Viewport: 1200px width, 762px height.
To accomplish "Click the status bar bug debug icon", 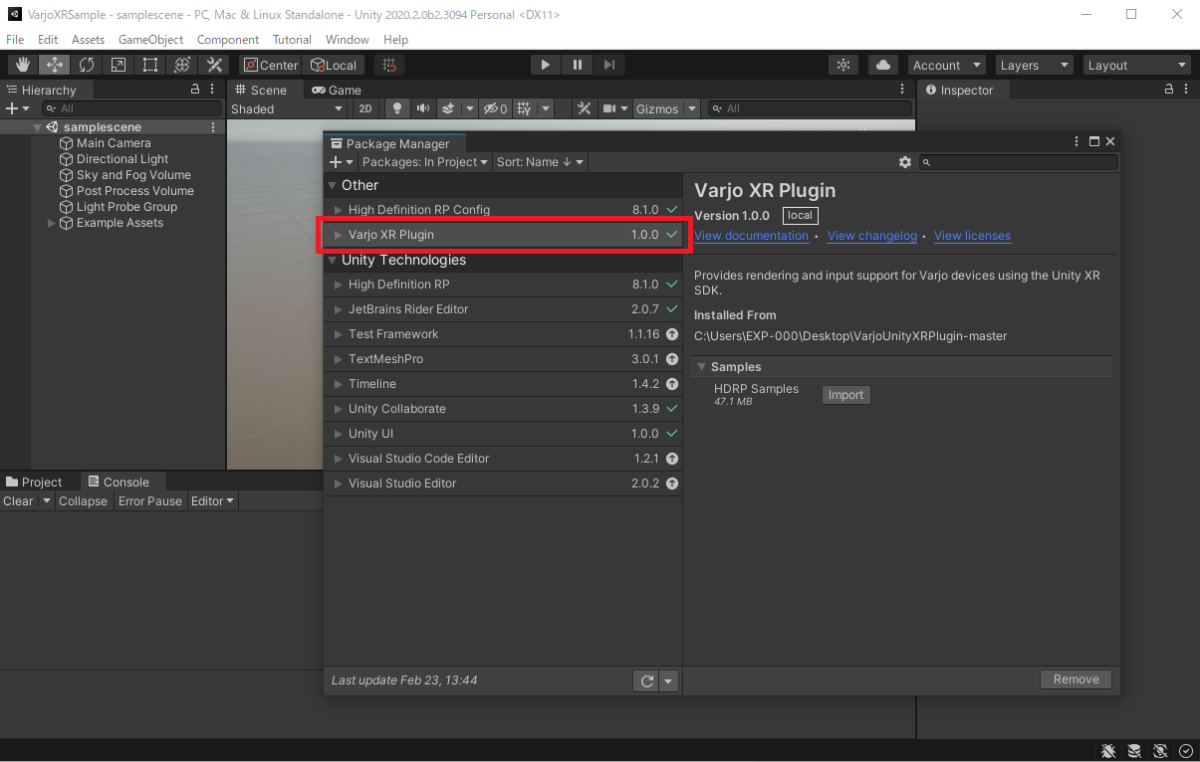I will click(1108, 751).
